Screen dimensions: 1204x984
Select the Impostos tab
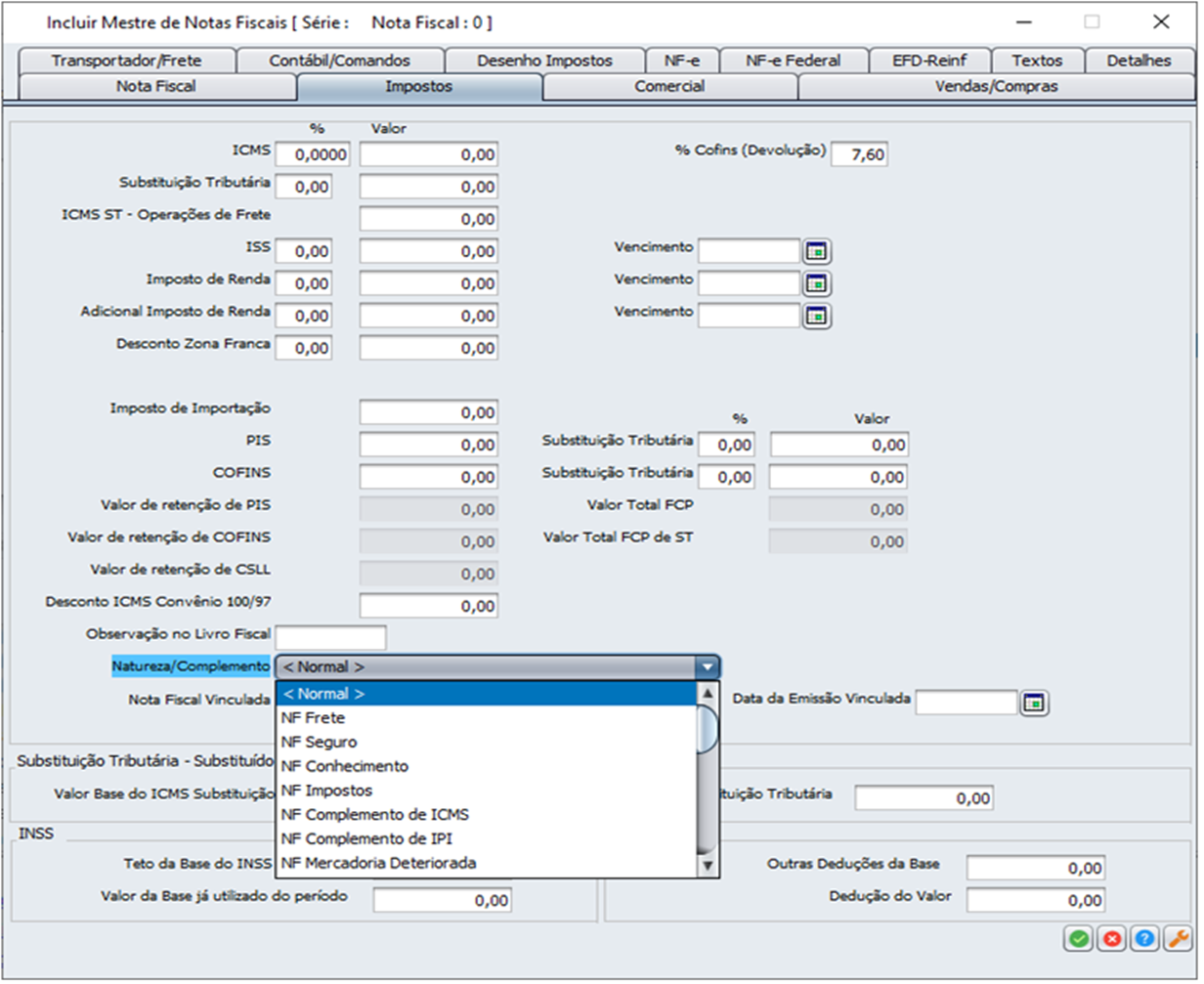[x=419, y=86]
